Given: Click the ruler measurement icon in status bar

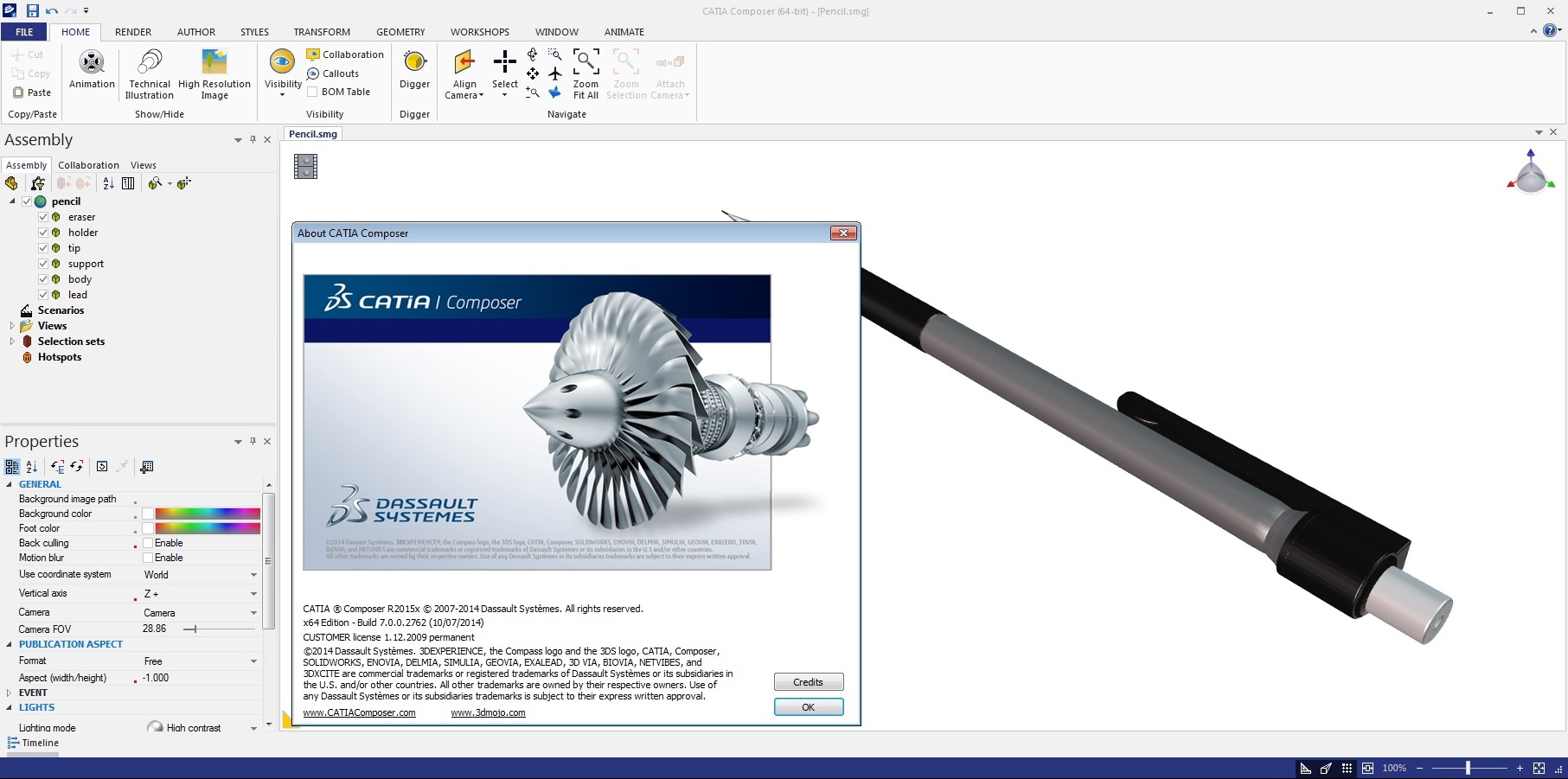Looking at the screenshot, I should coord(1306,768).
